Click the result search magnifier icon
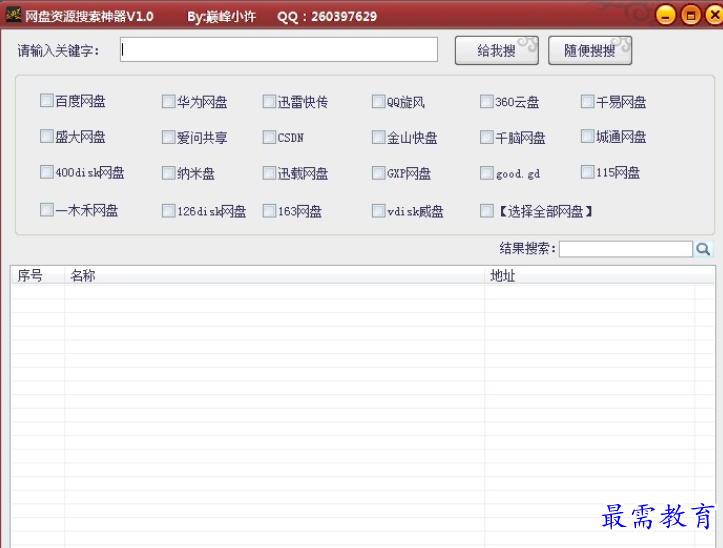Image resolution: width=723 pixels, height=548 pixels. pyautogui.click(x=703, y=249)
